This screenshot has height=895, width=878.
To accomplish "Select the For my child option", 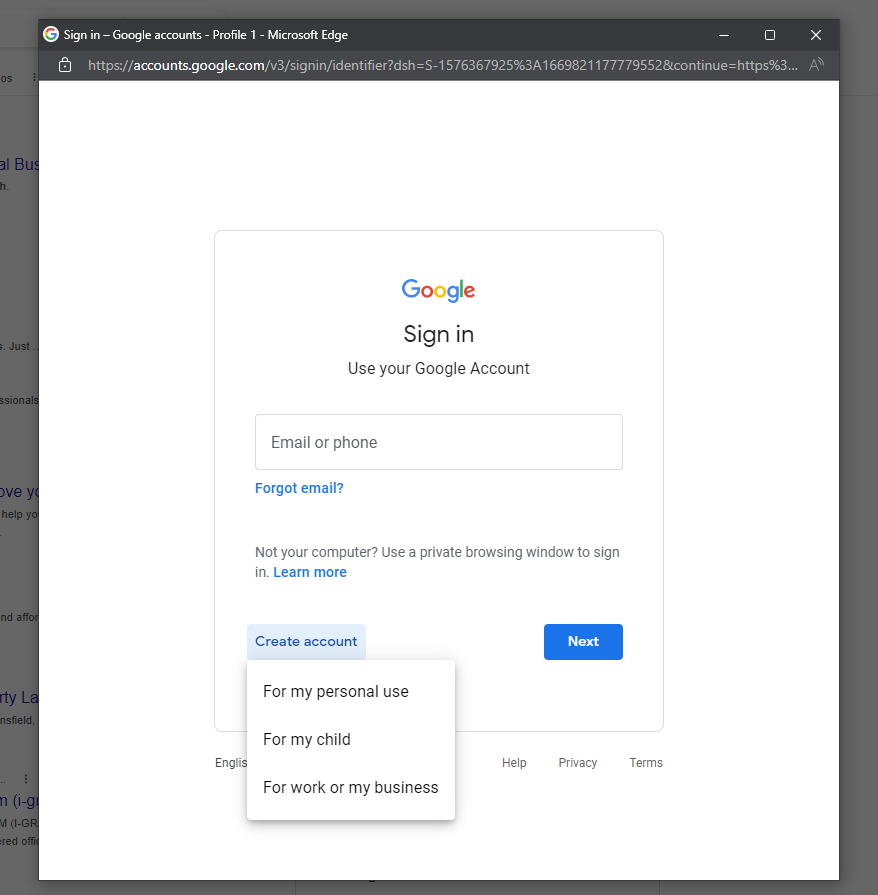I will click(306, 739).
